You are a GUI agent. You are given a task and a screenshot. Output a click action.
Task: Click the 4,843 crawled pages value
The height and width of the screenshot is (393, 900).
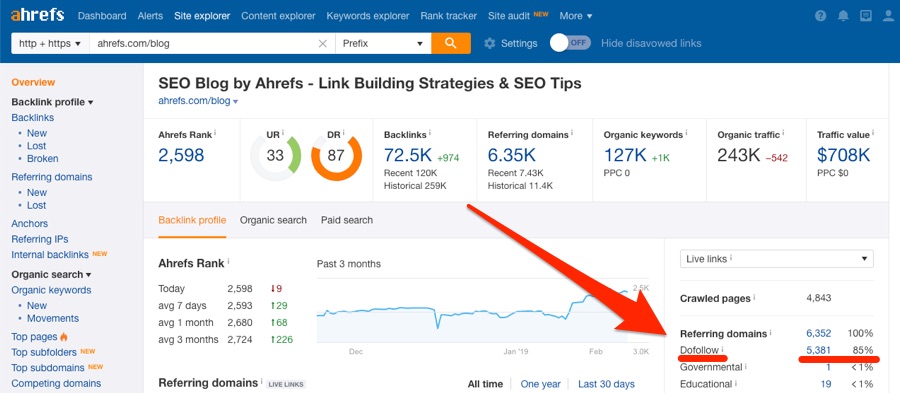[818, 298]
